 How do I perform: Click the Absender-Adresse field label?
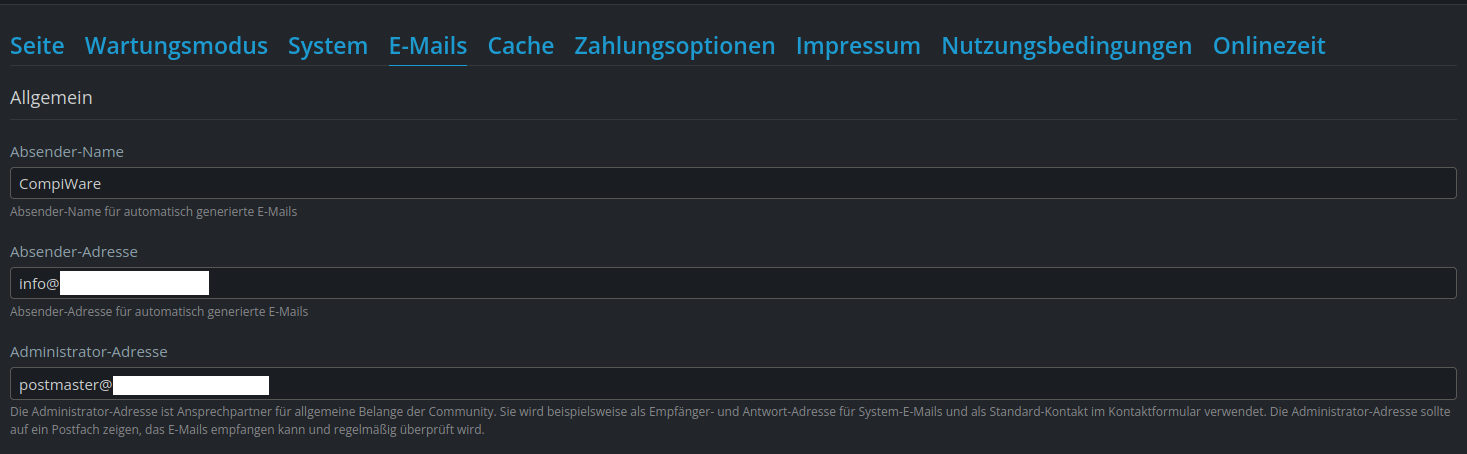tap(74, 252)
